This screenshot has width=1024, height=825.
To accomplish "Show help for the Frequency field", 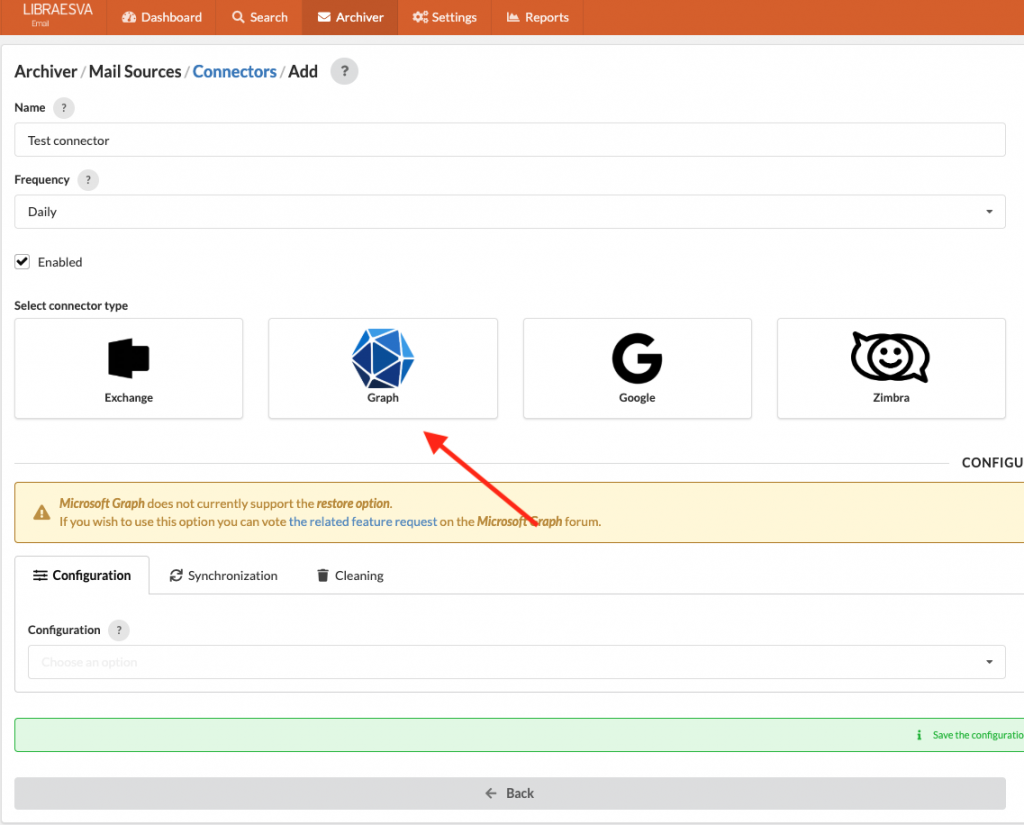I will pyautogui.click(x=88, y=180).
